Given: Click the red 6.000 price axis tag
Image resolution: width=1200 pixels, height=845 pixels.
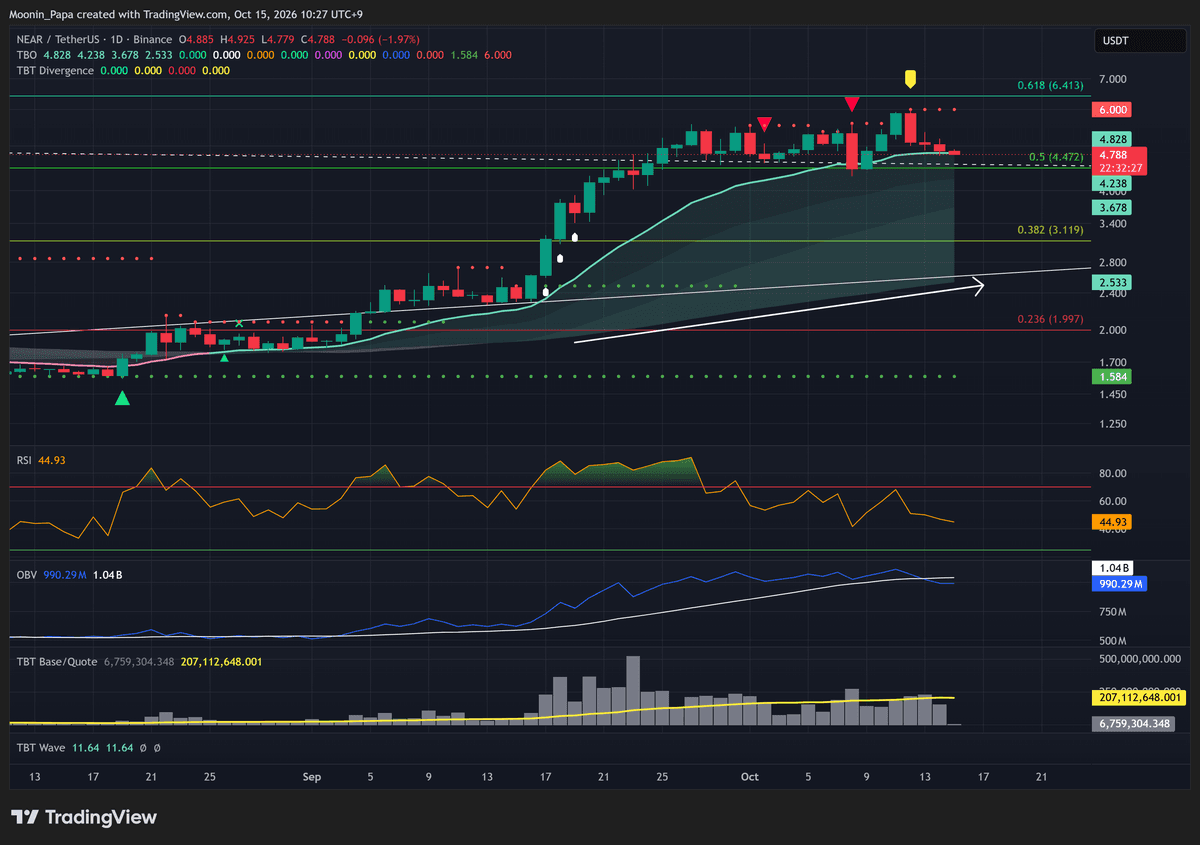Looking at the screenshot, I should (1113, 110).
